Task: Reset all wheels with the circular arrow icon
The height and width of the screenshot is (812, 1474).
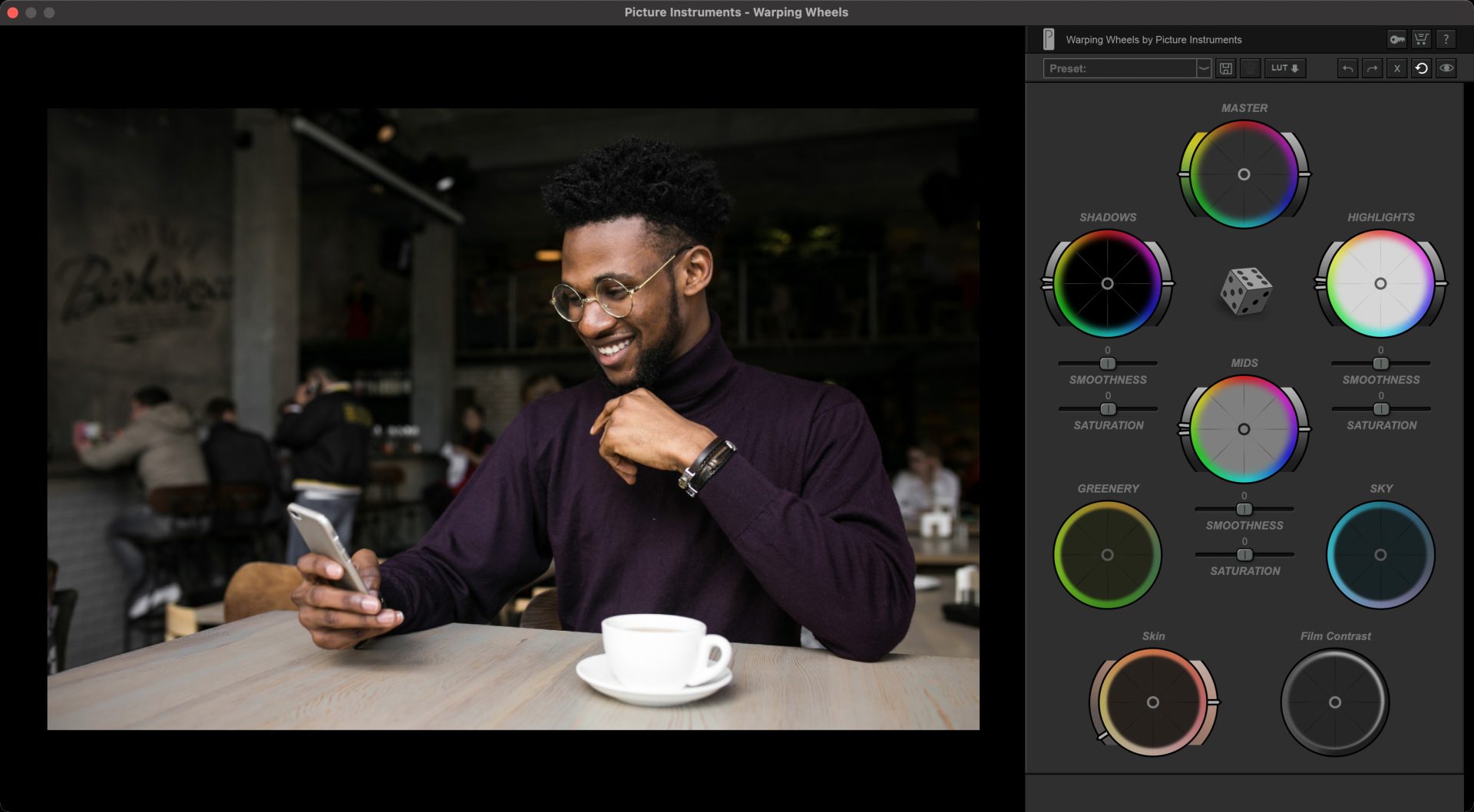Action: (1421, 68)
